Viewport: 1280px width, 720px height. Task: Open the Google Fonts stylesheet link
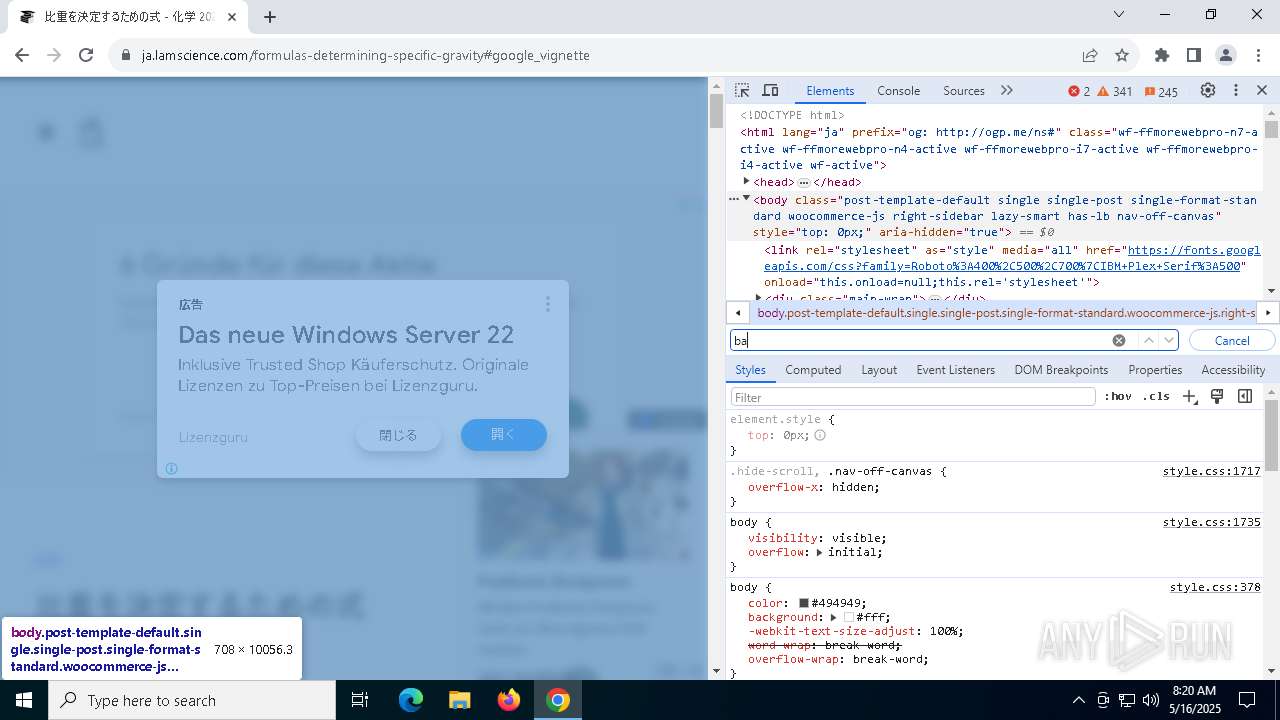[1012, 258]
